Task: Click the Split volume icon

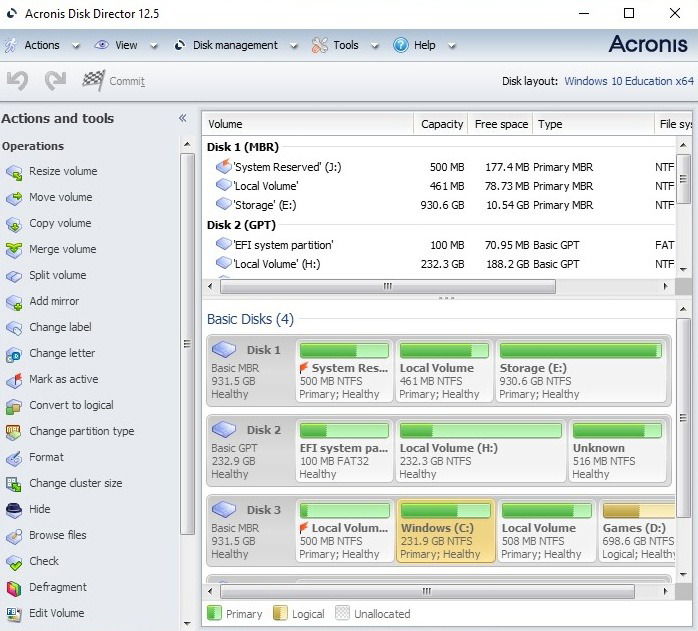Action: (14, 276)
